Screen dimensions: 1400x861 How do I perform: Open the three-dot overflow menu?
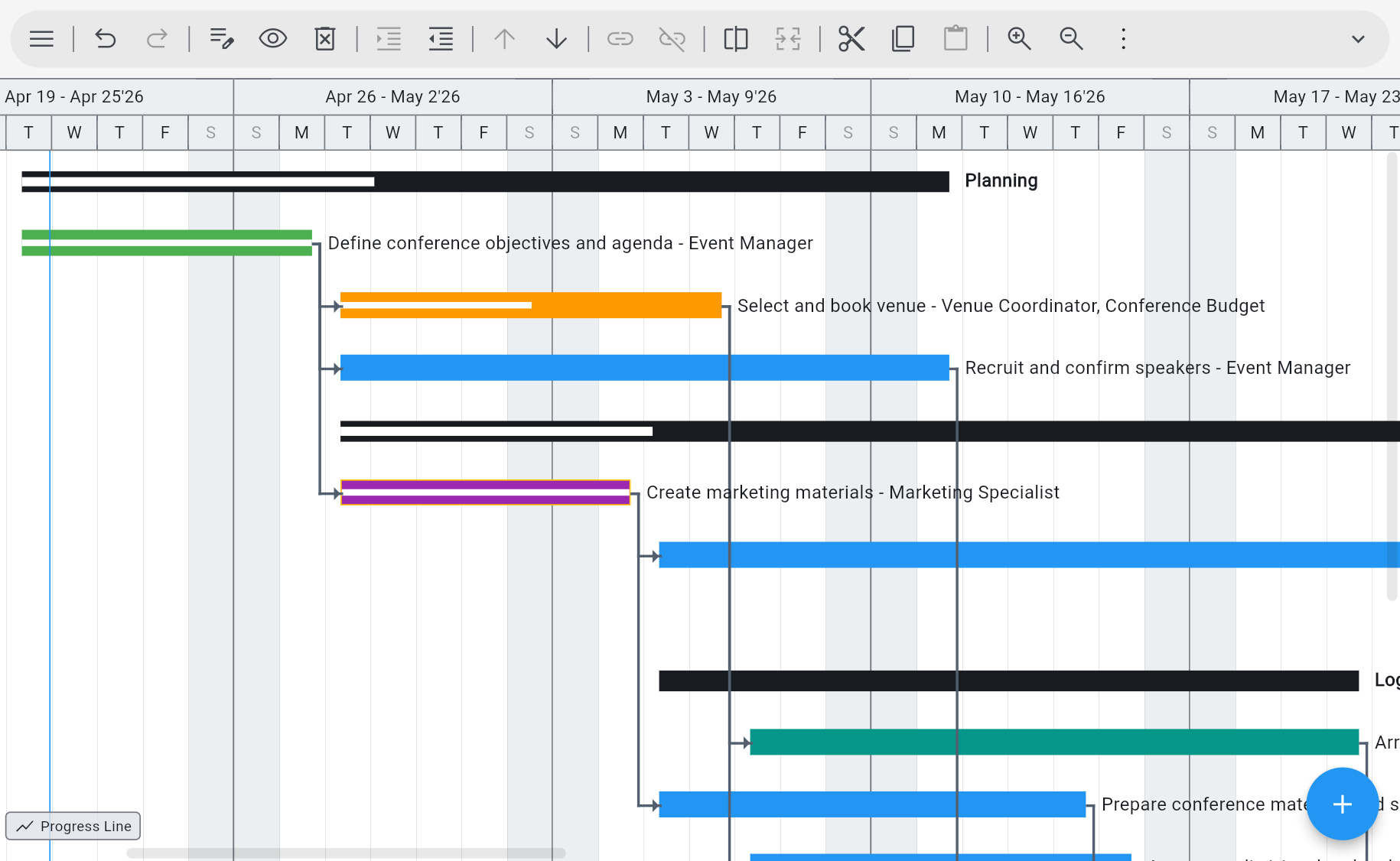[x=1122, y=38]
